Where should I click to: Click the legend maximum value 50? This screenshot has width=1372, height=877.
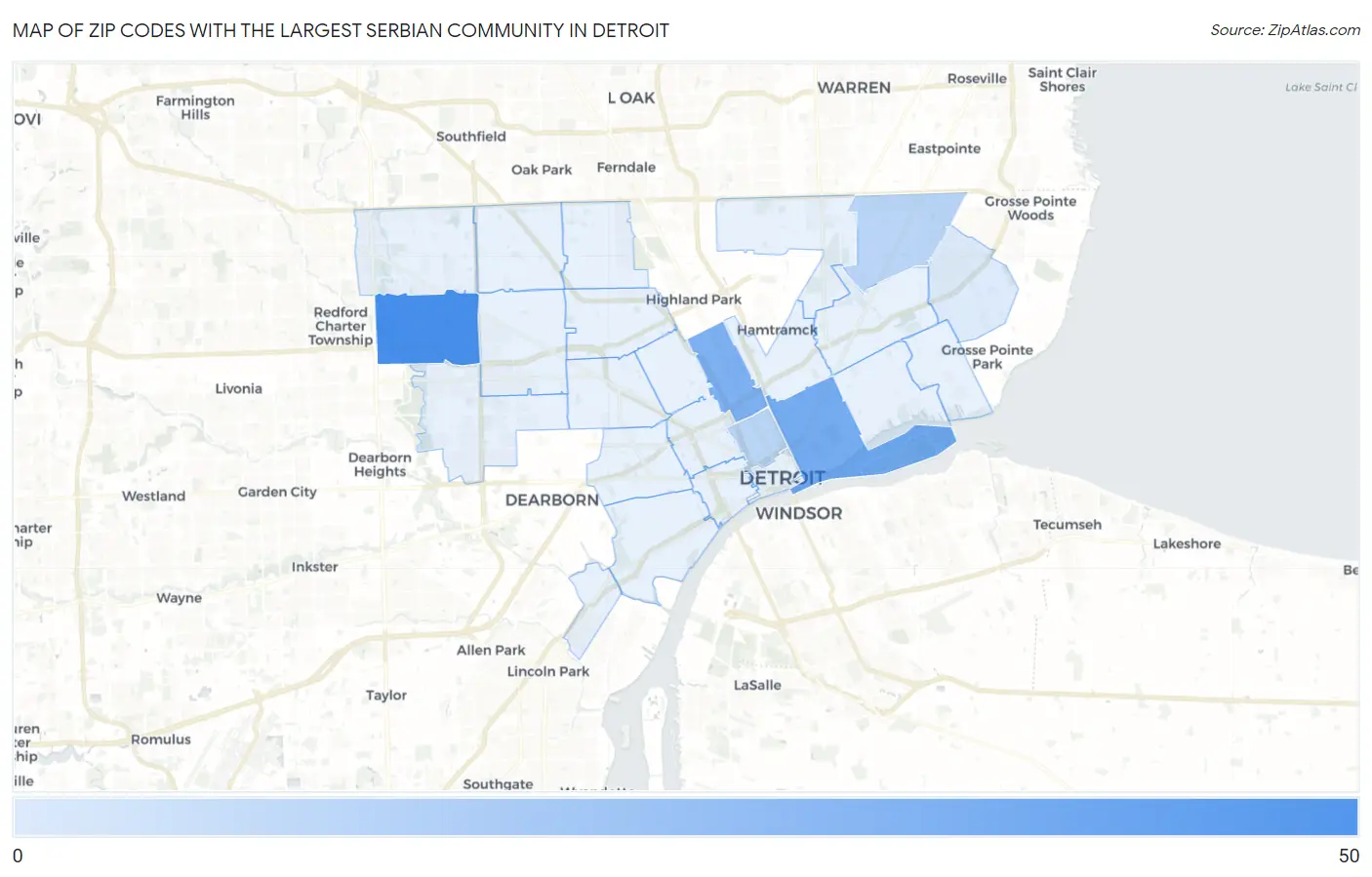click(1349, 856)
